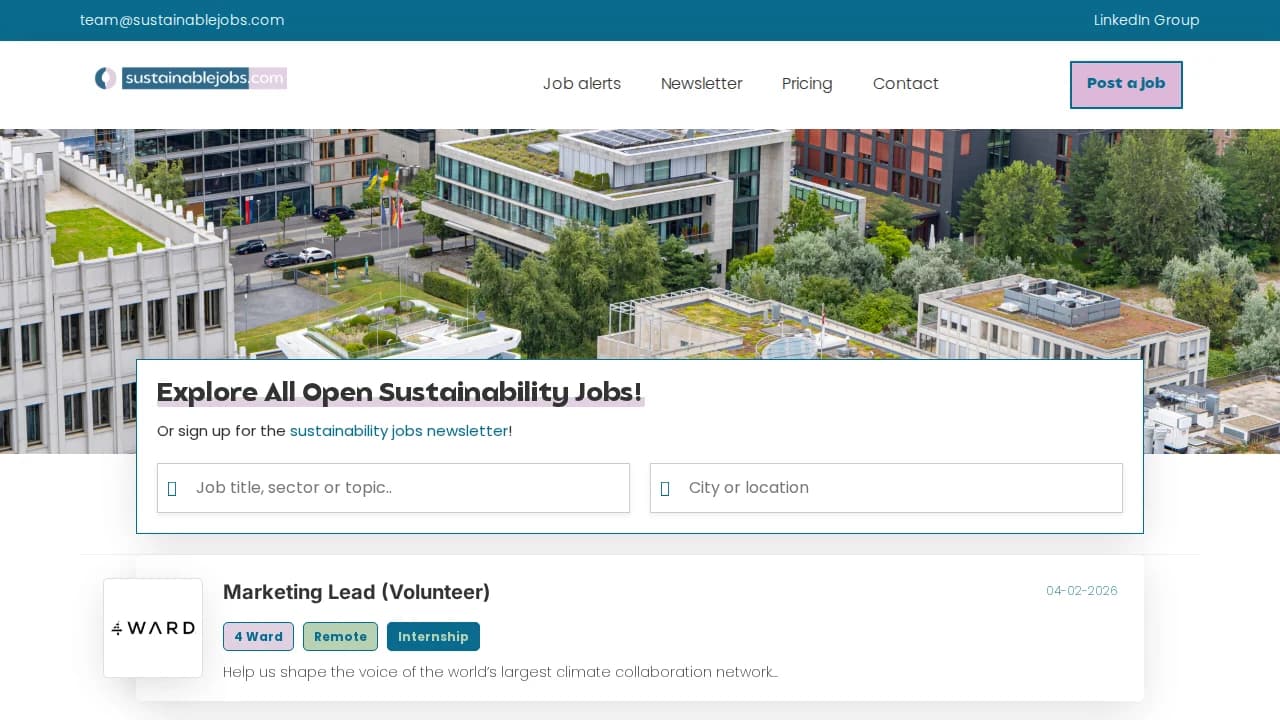The image size is (1280, 720).
Task: Select the Internship tag on the job listing
Action: 433,636
